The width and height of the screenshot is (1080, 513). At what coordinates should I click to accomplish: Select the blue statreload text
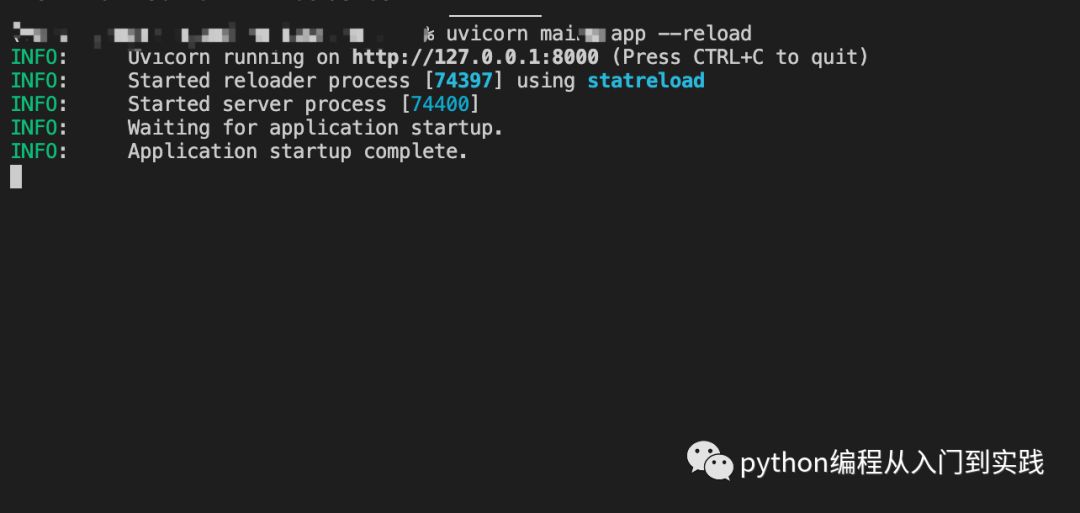click(x=646, y=81)
